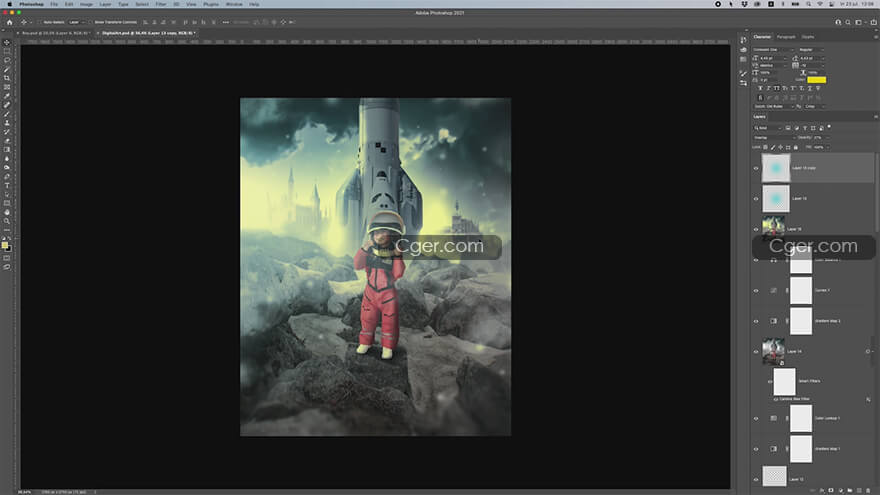Open font family dropdown in Character
The width and height of the screenshot is (880, 495).
[x=773, y=50]
